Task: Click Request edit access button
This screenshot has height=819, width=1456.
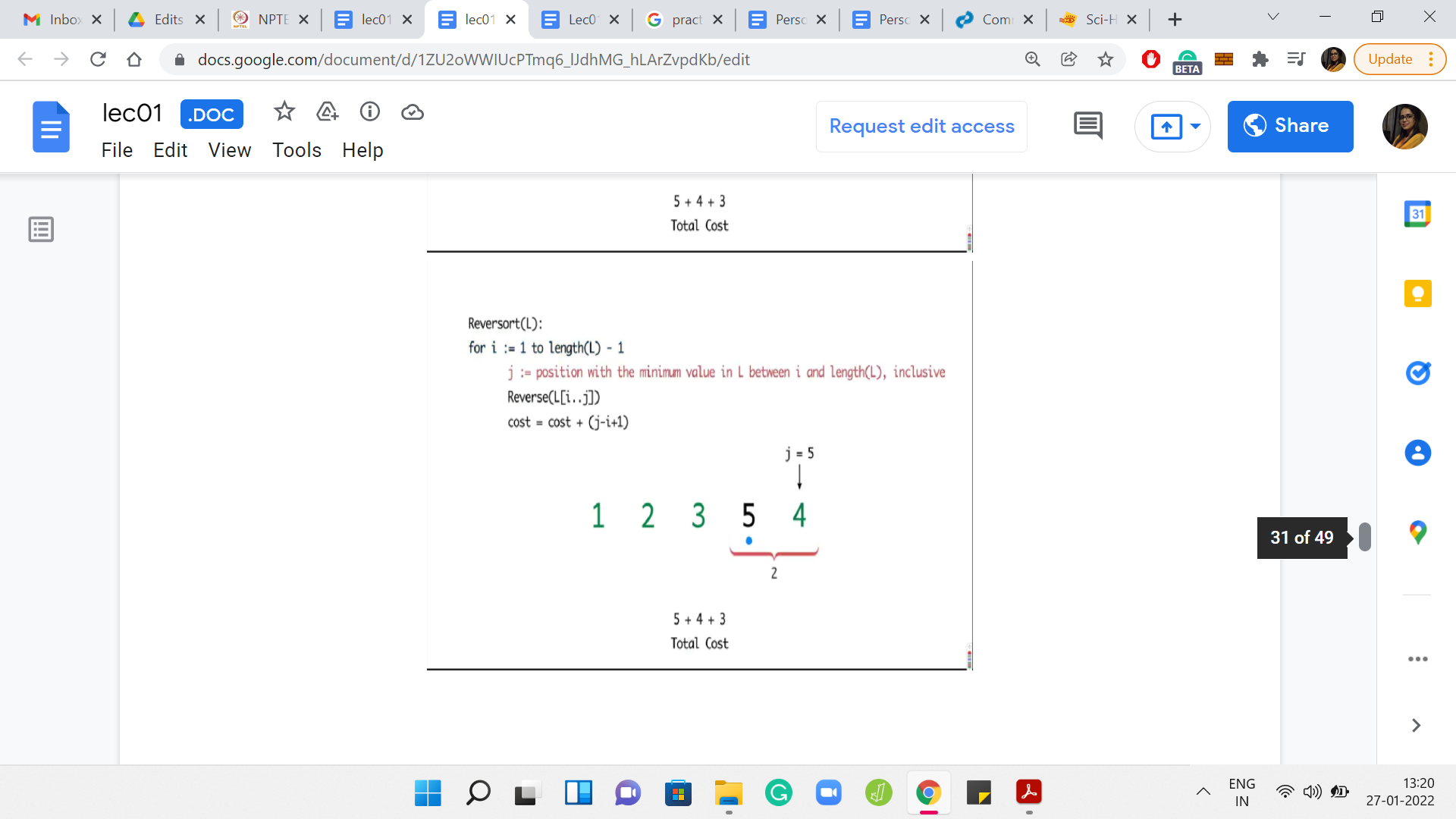Action: point(921,126)
